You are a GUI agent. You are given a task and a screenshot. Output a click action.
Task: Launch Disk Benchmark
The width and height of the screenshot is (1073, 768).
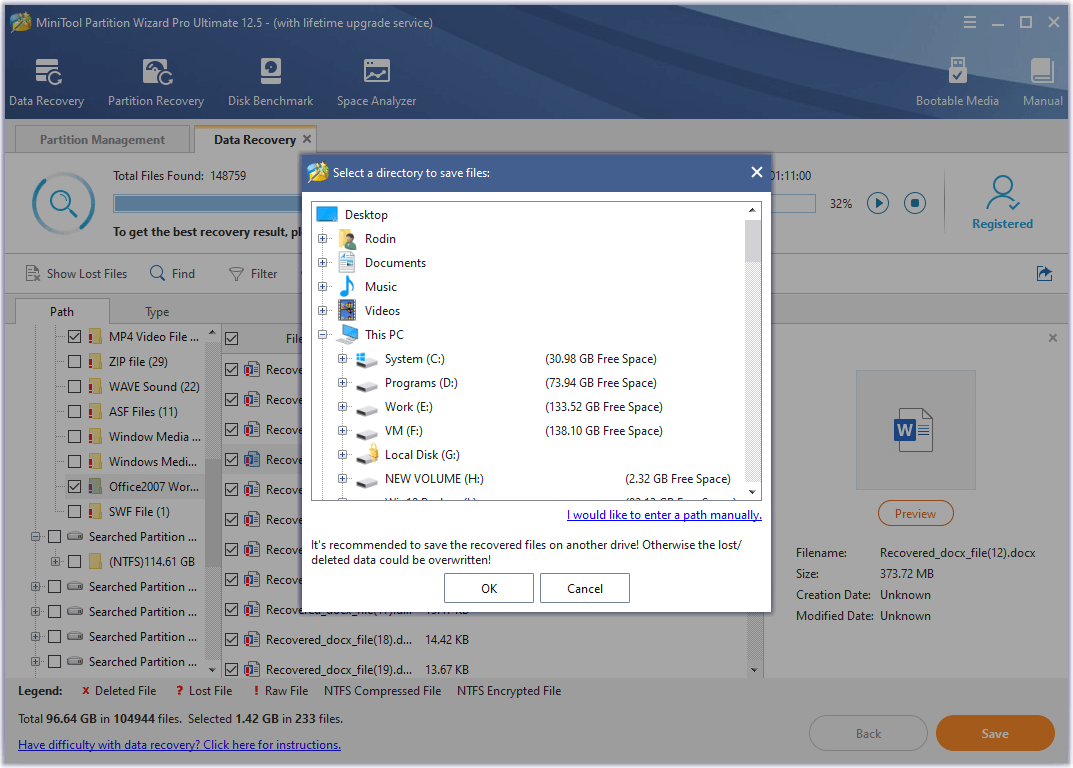pos(270,82)
